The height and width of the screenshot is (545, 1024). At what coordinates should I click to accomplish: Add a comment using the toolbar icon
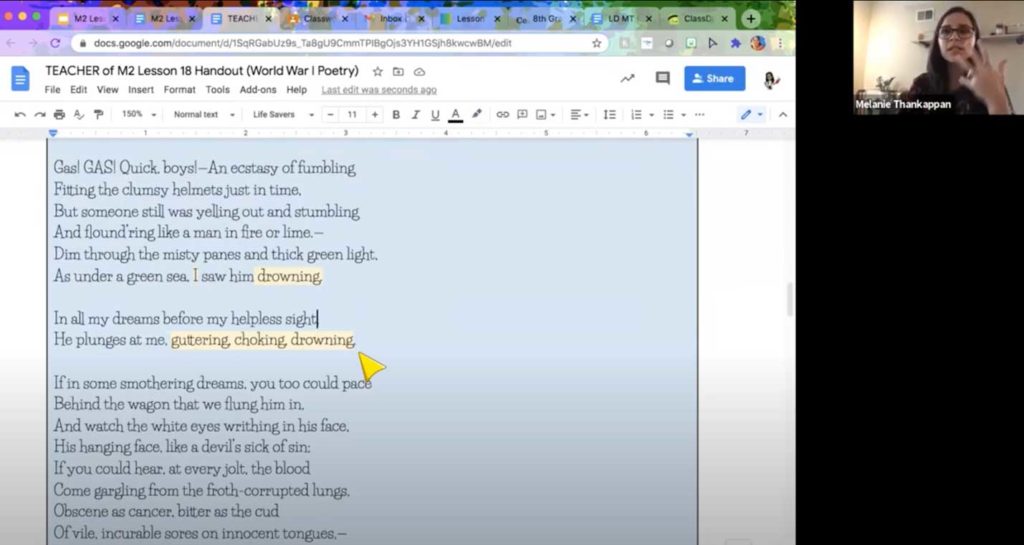522,115
